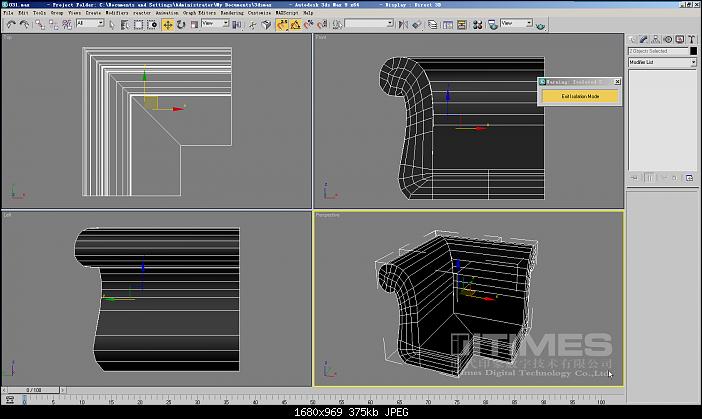Screen dimensions: 702x419
Task: Open the File menu
Action: pos(8,13)
